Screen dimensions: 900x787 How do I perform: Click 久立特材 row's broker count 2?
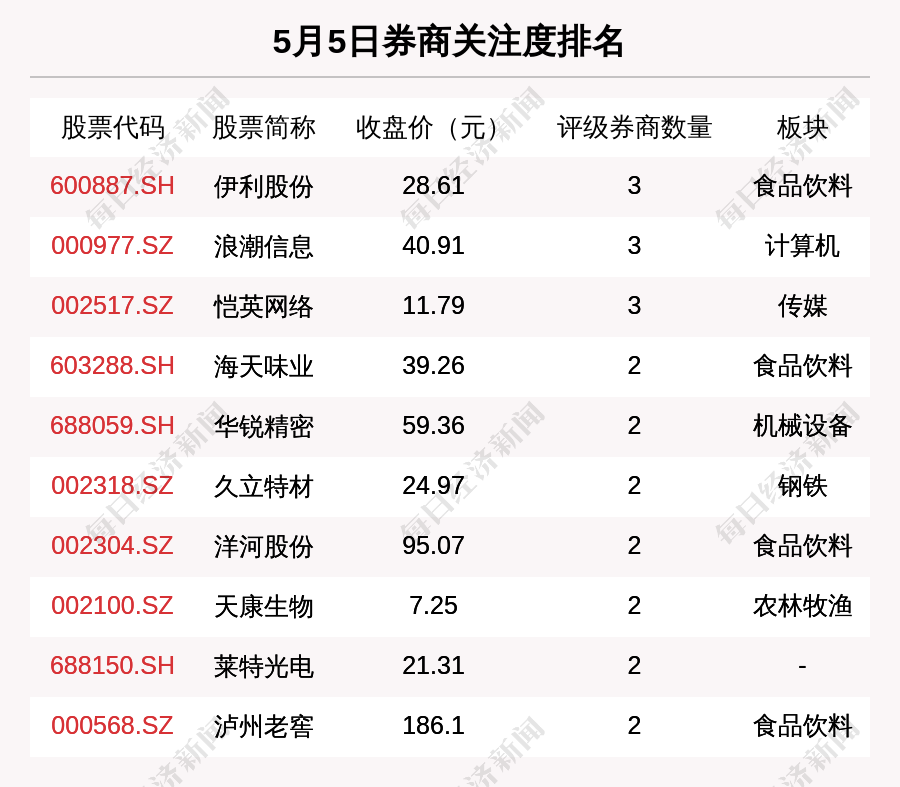tap(634, 486)
